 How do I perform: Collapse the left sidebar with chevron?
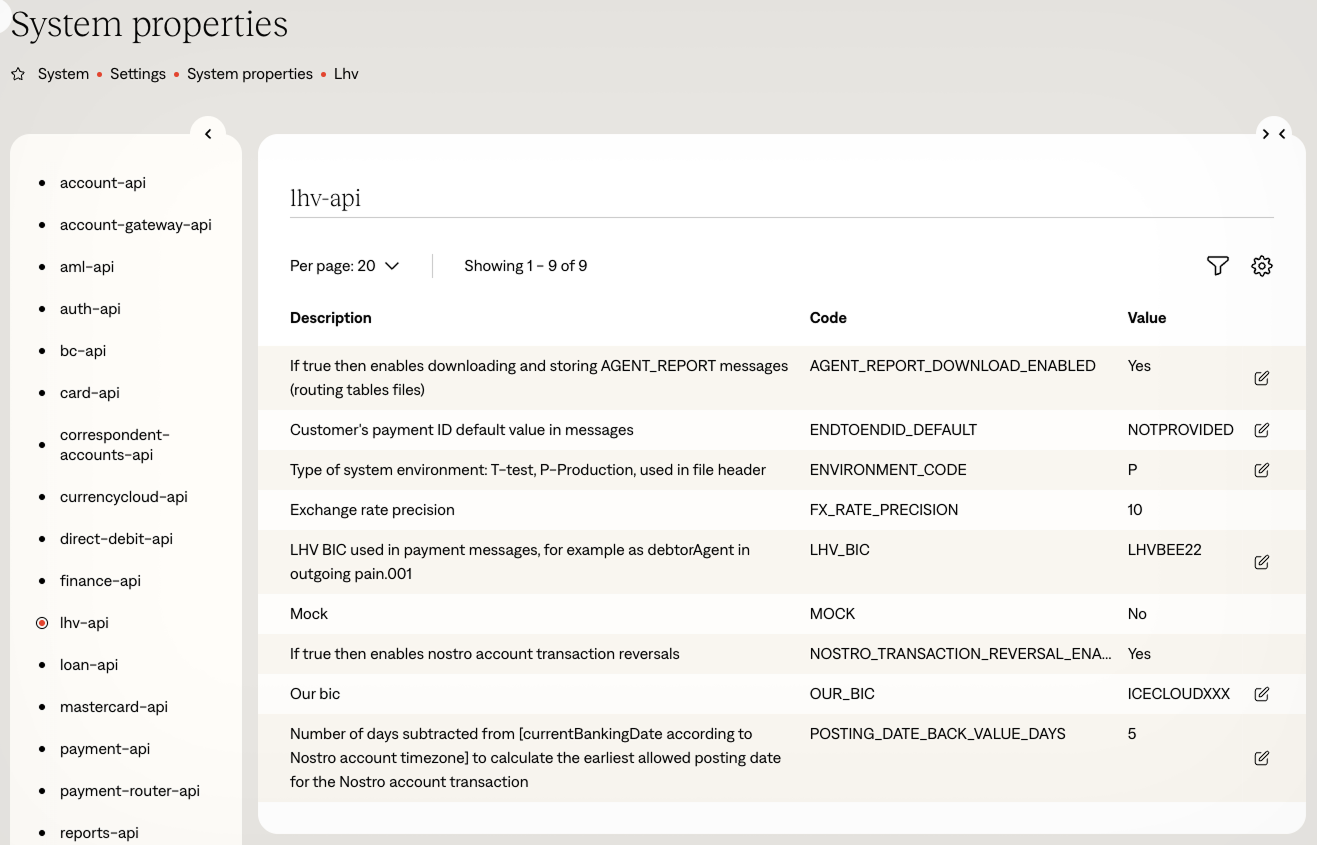[x=208, y=134]
